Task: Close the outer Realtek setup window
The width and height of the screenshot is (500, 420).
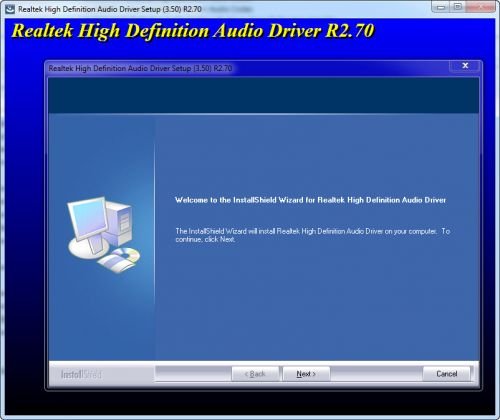Action: [x=481, y=7]
